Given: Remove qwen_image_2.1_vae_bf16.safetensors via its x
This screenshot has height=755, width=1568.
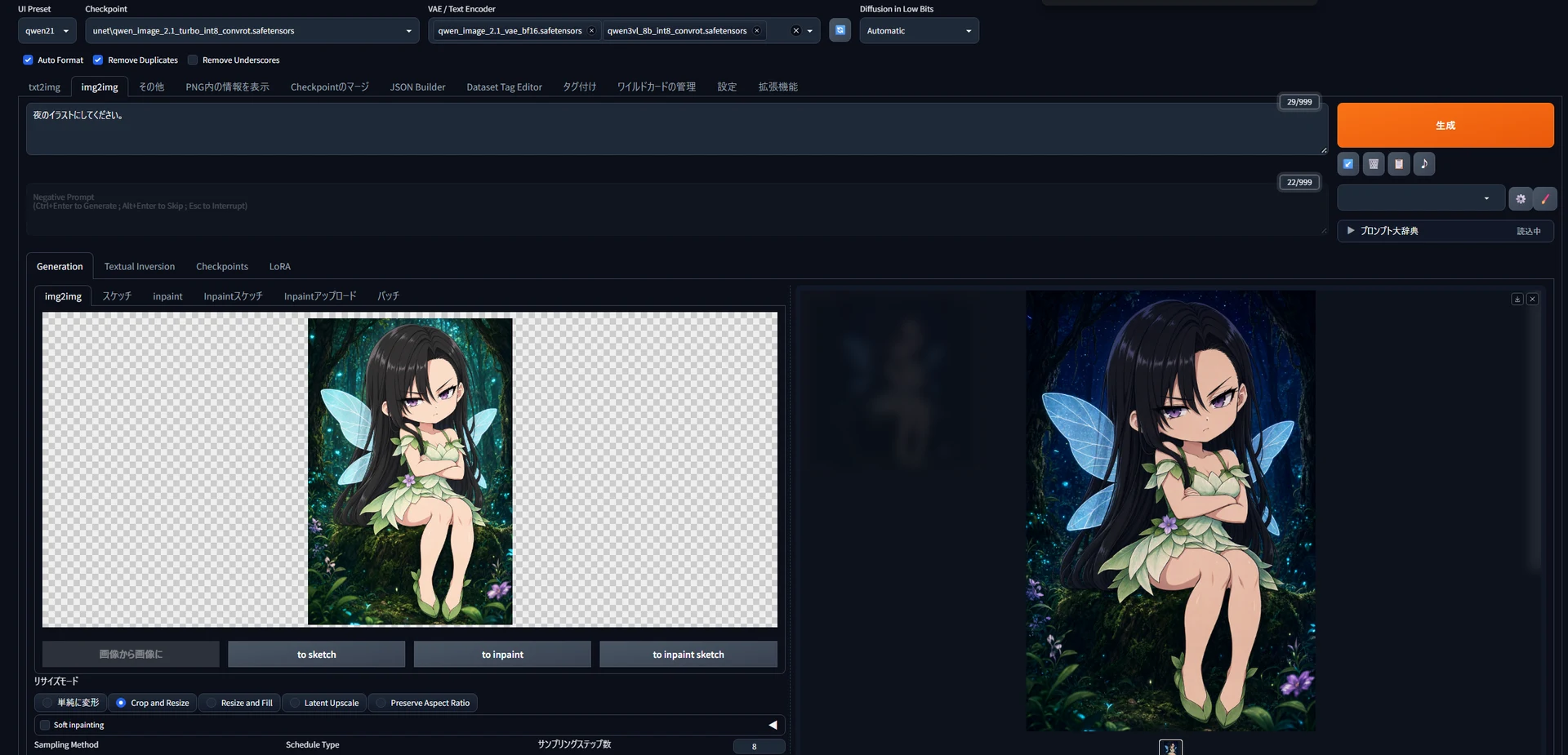Looking at the screenshot, I should pyautogui.click(x=592, y=31).
